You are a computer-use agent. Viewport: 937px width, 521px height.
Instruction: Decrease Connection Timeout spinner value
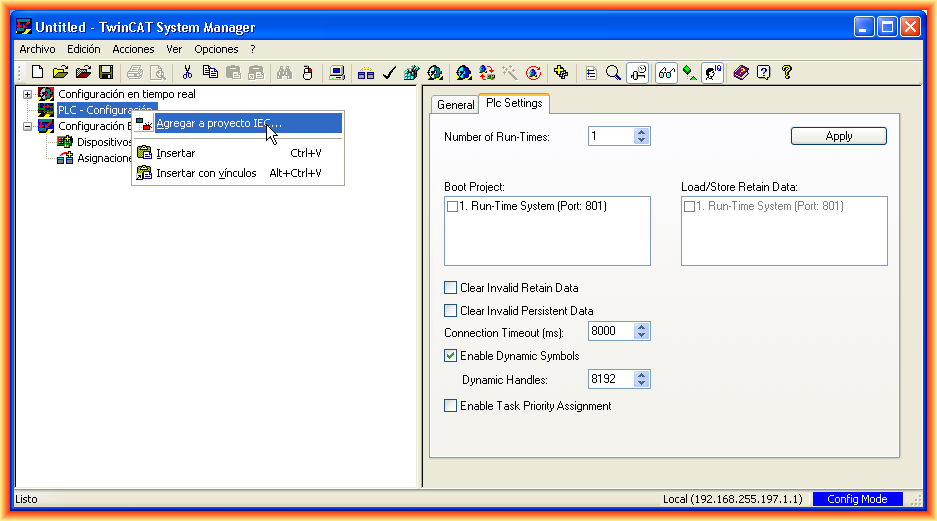642,336
